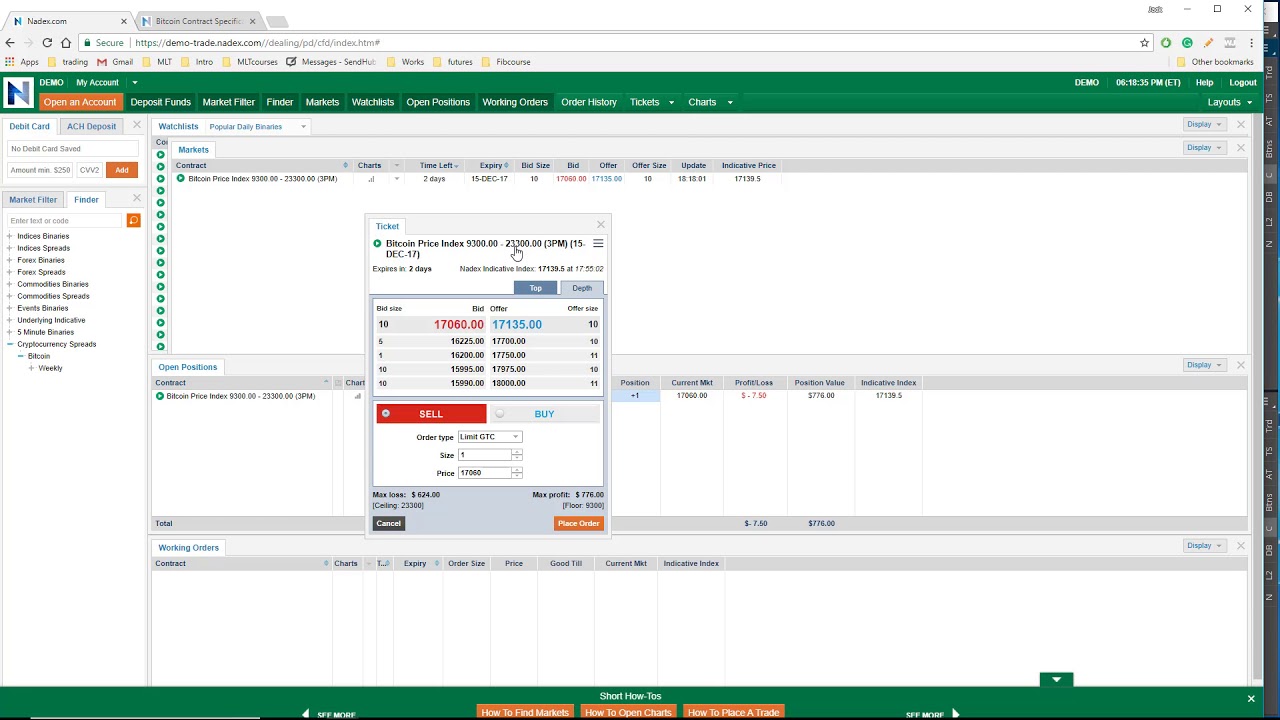Screen dimensions: 1280x720
Task: Click Place Order button
Action: (x=578, y=523)
